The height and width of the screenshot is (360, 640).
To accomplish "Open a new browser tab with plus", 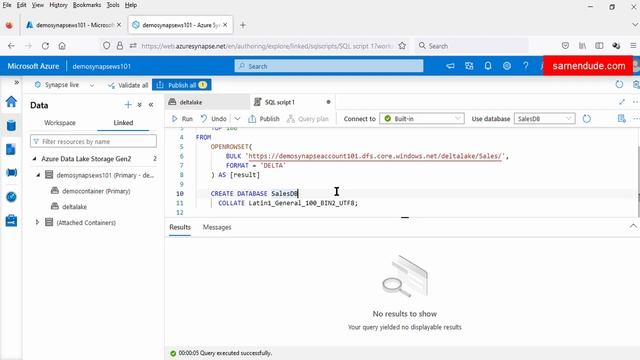I will 243,25.
